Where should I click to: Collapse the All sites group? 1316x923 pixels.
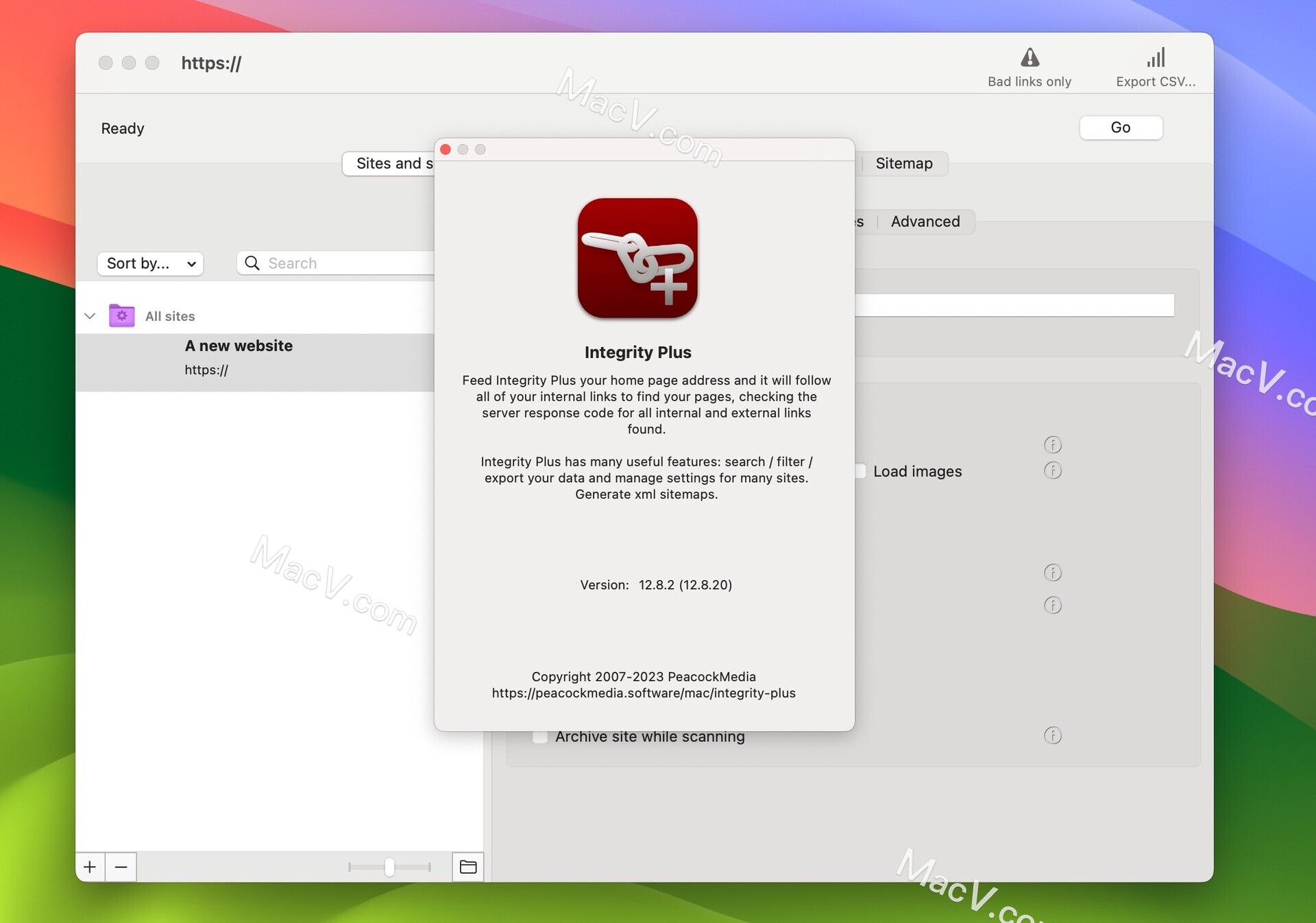coord(89,316)
